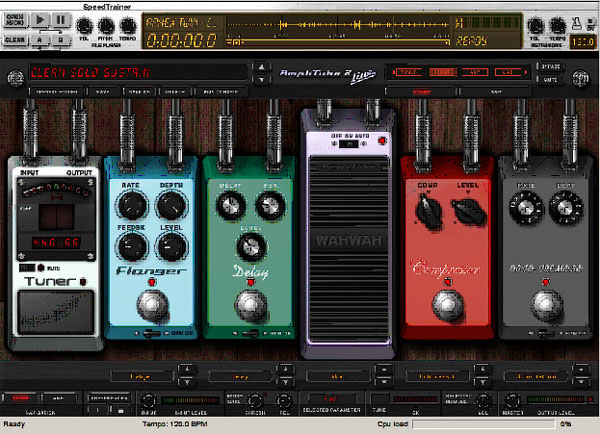Screen dimensions: 600x434
Task: Select the Tuner module in the signal chain
Action: pos(408,72)
